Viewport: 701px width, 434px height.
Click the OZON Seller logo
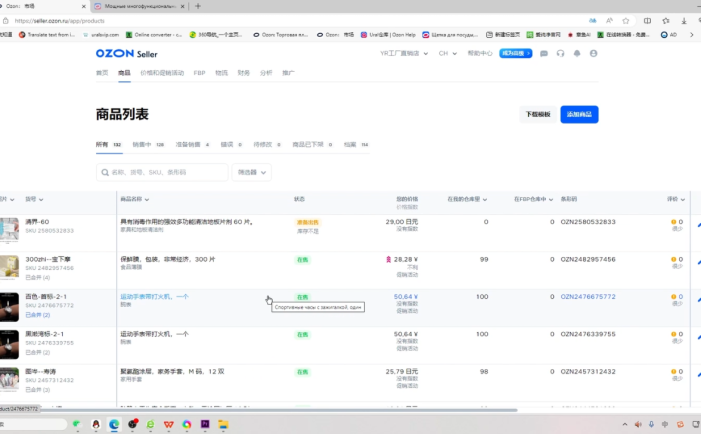tap(127, 54)
